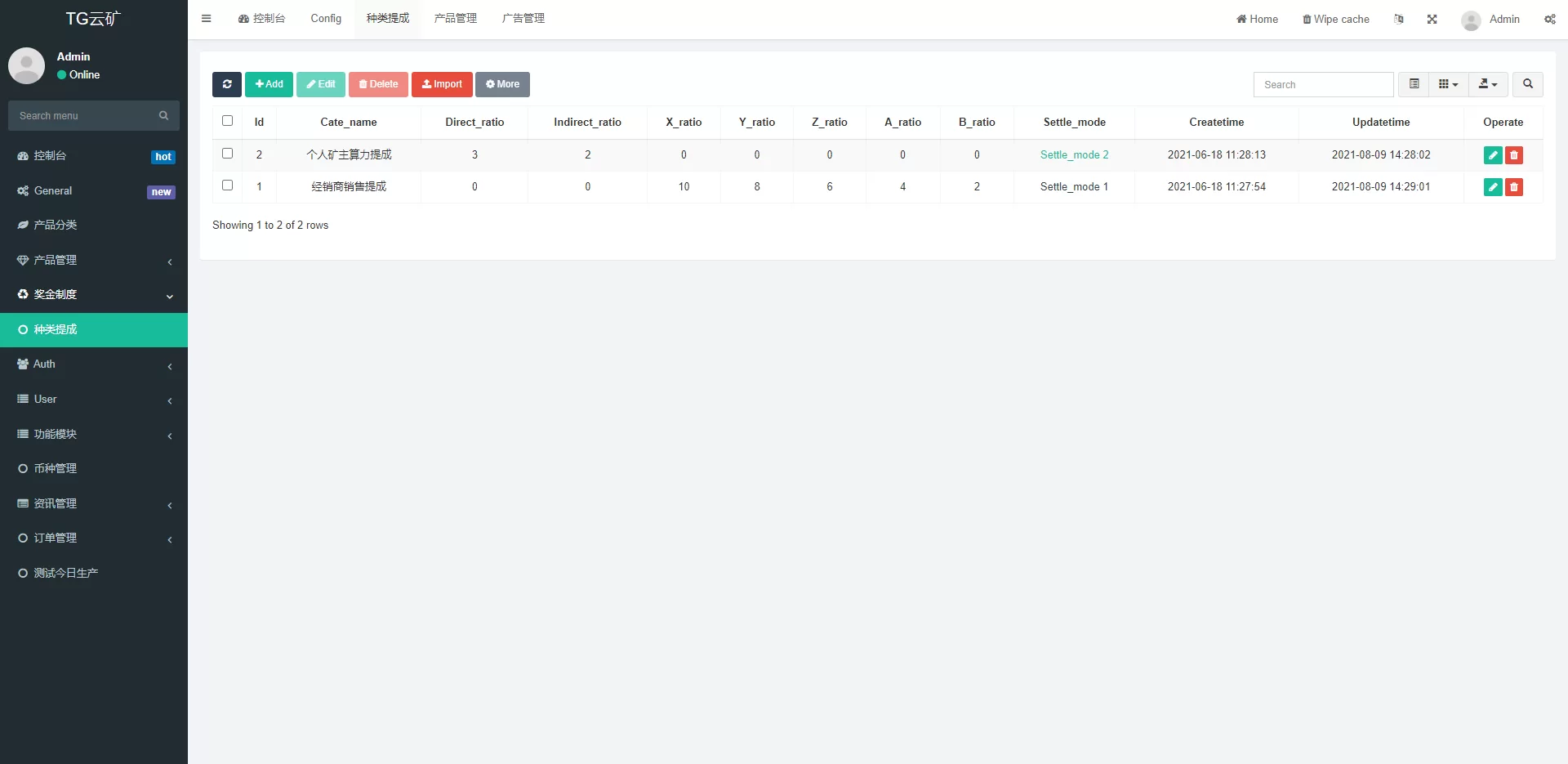Click the Admin name in top header
Image resolution: width=1568 pixels, height=764 pixels.
(x=1504, y=19)
